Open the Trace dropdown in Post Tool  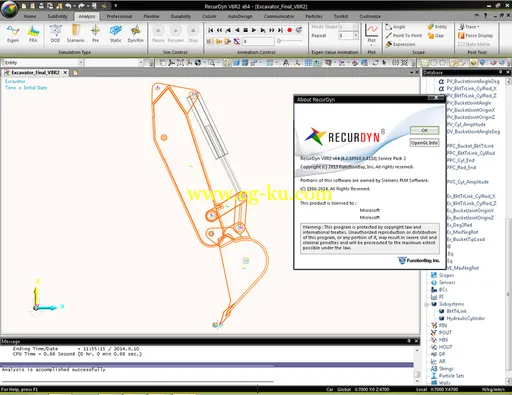tap(469, 27)
